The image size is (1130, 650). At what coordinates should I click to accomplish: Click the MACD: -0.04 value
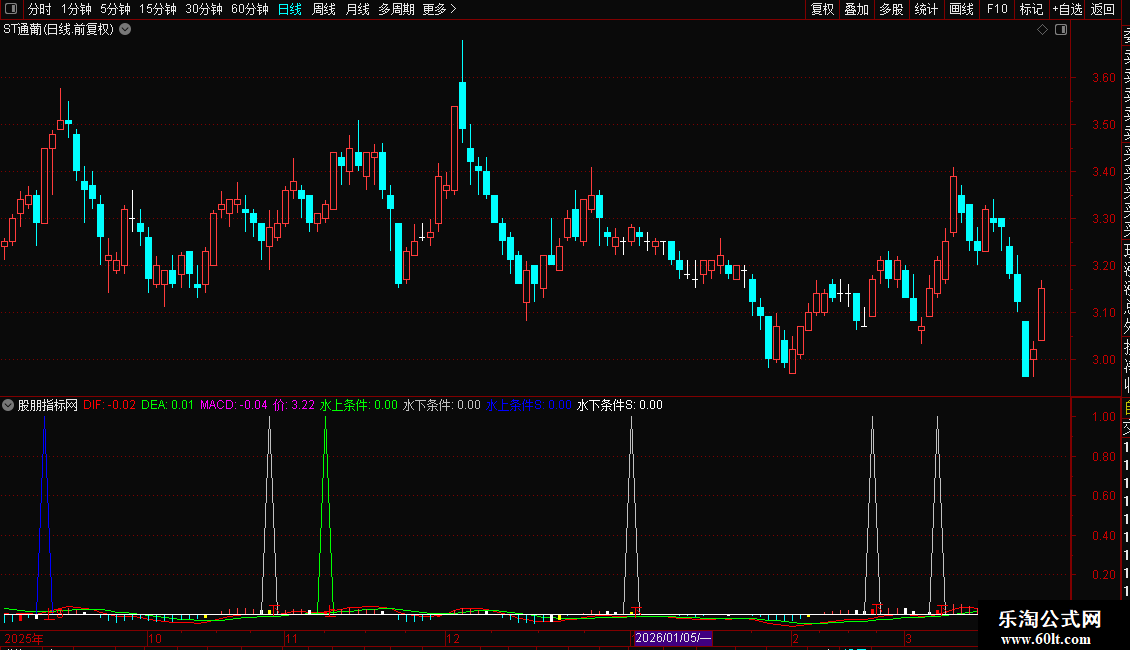point(233,405)
